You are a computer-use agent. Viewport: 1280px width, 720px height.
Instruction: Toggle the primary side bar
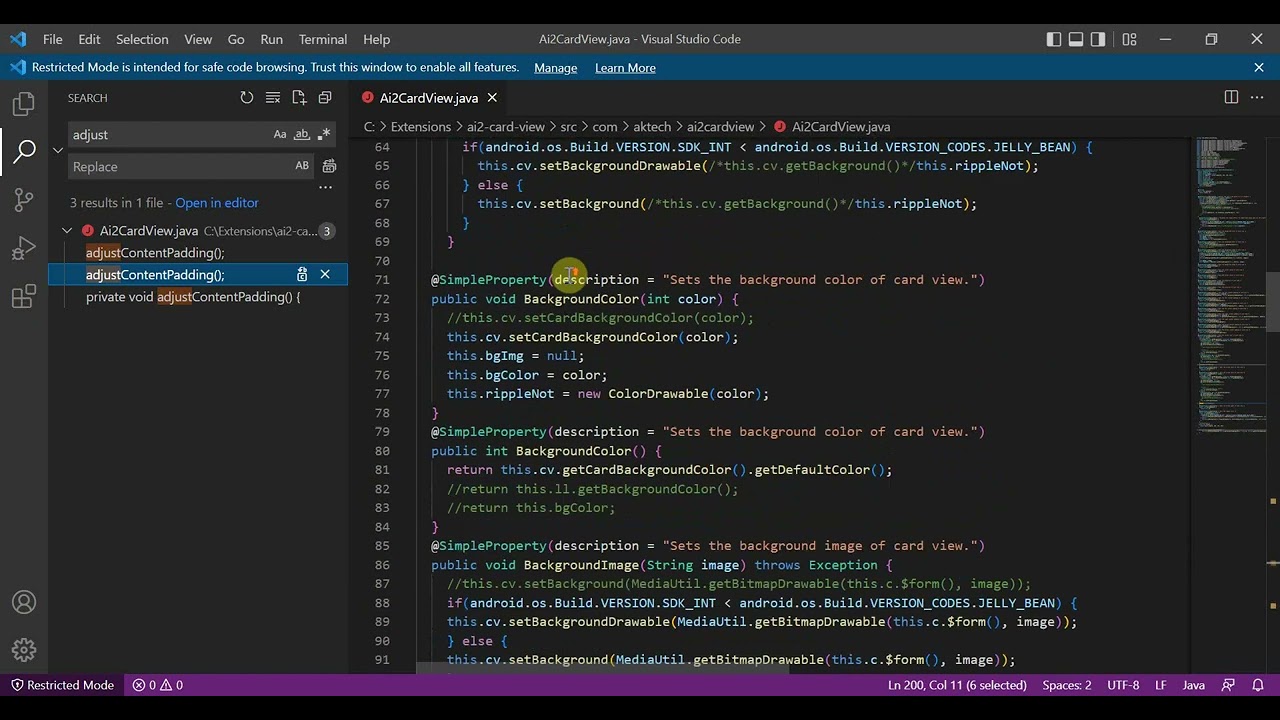click(x=1054, y=39)
